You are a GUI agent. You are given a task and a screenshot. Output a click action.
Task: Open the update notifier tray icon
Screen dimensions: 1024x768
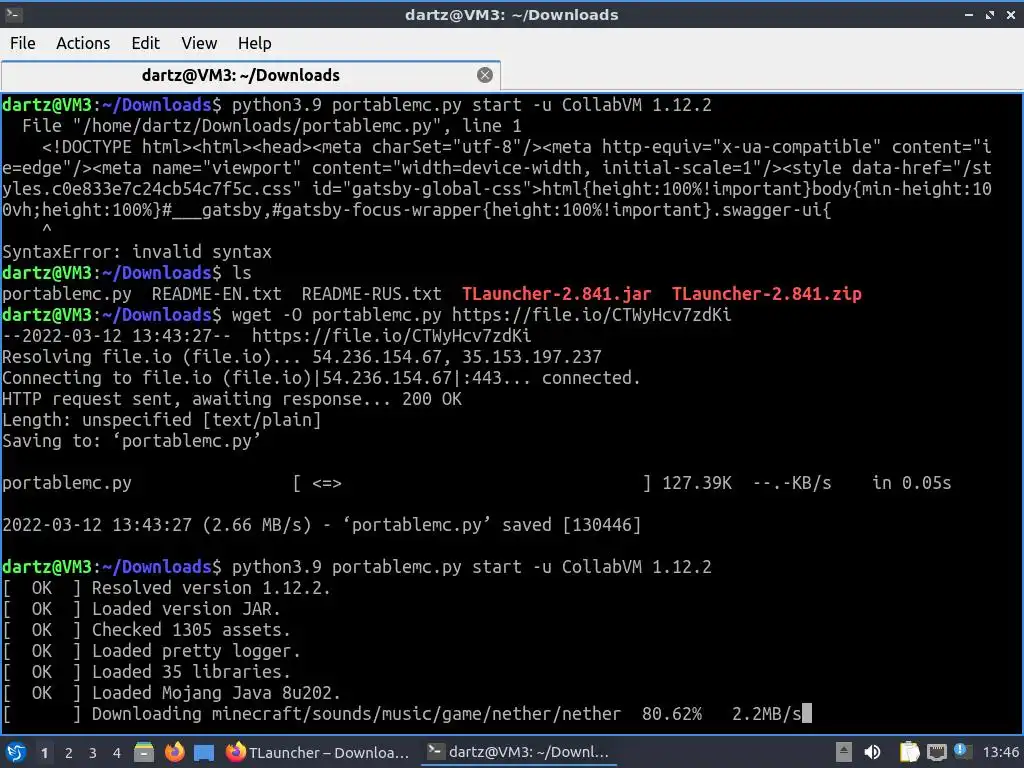(x=961, y=751)
